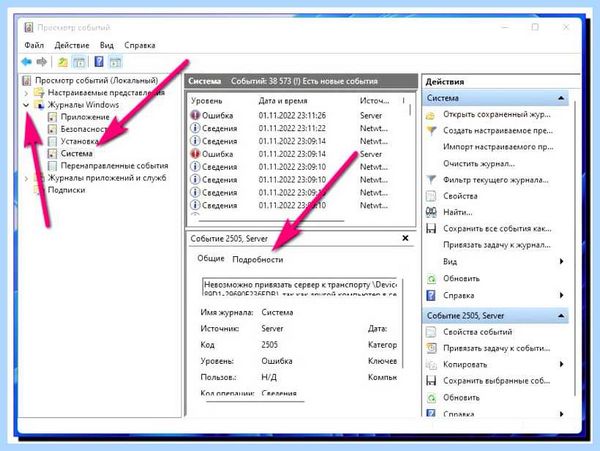Image resolution: width=600 pixels, height=451 pixels.
Task: Close the Событие 2505 details pane
Action: (x=405, y=238)
